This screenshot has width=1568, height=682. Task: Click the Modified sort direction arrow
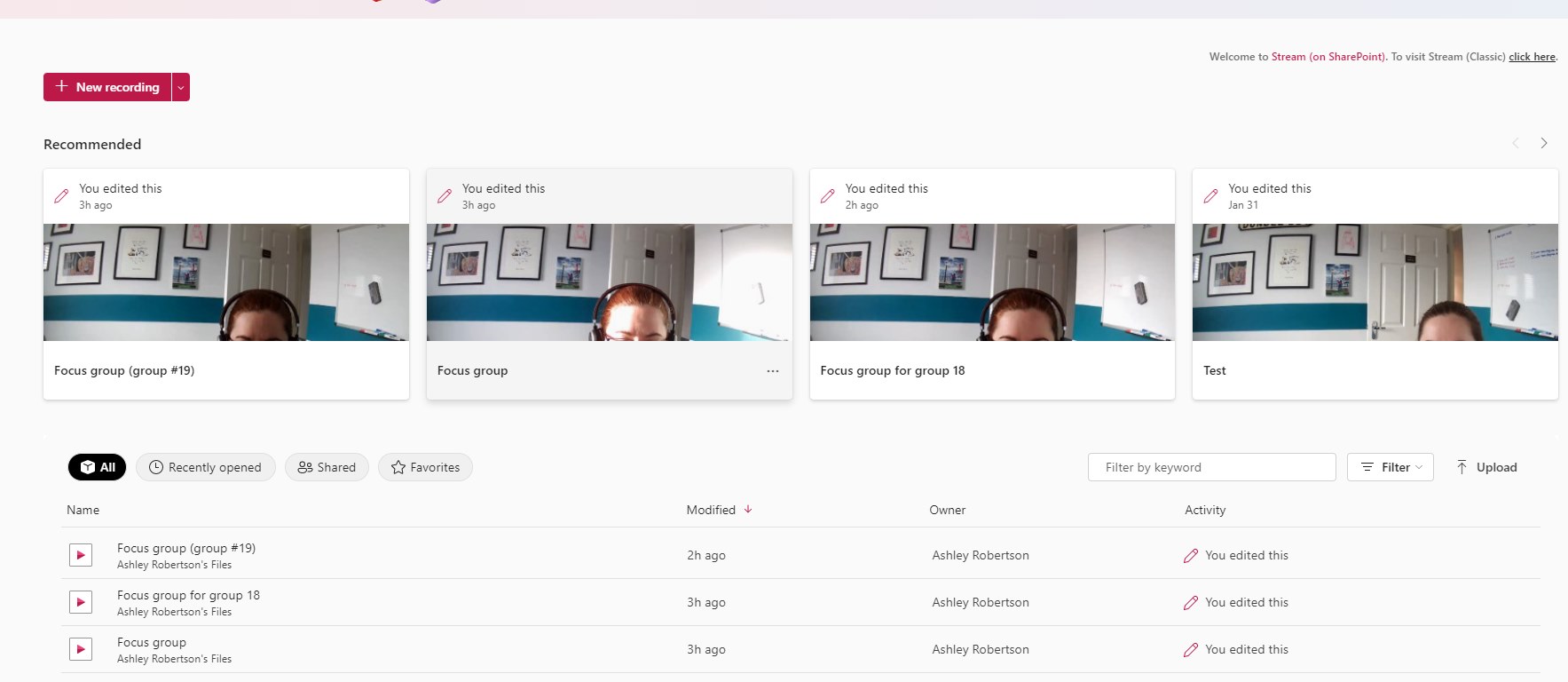748,510
